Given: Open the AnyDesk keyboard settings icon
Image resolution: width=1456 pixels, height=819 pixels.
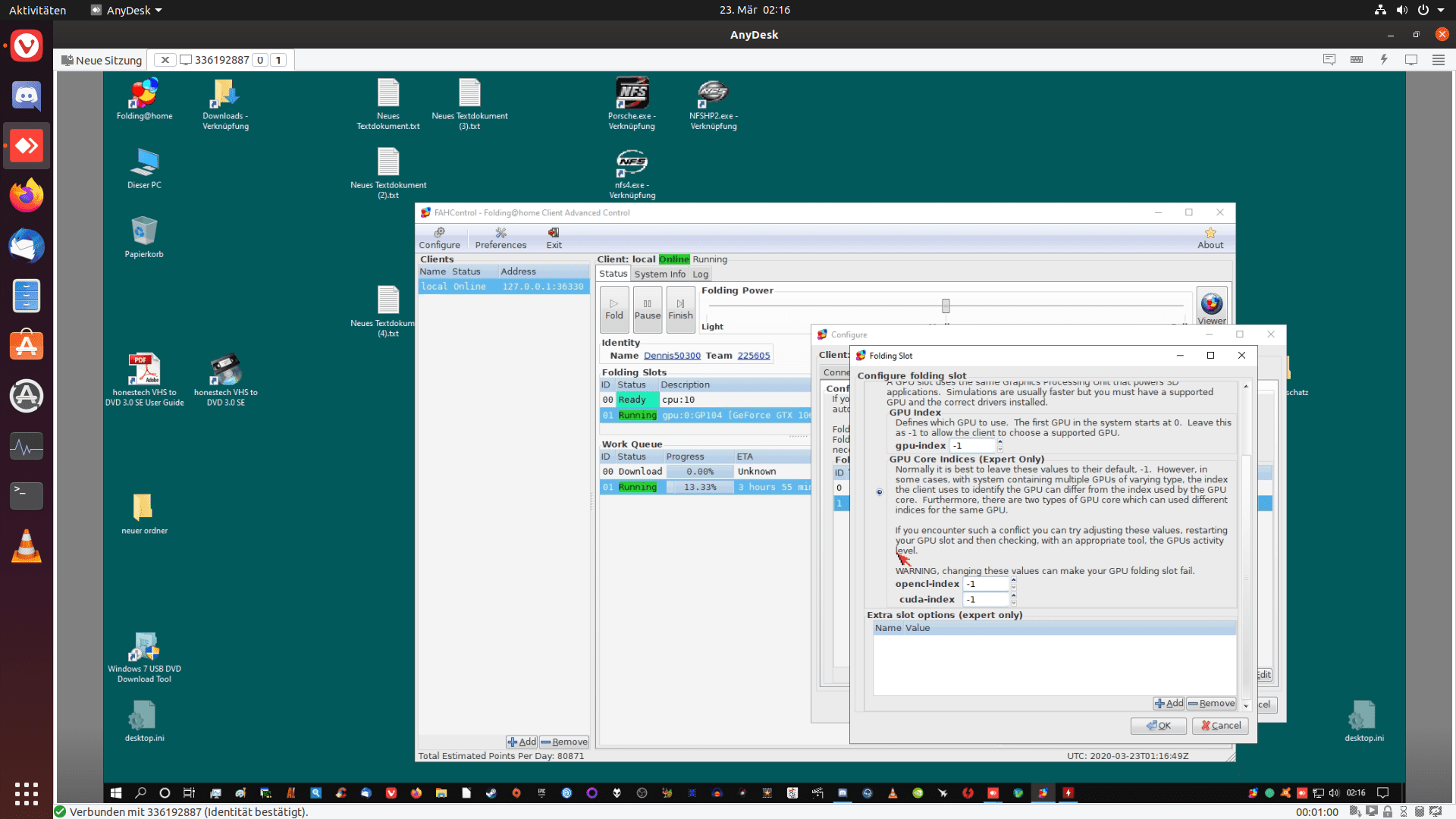Looking at the screenshot, I should click(1357, 60).
